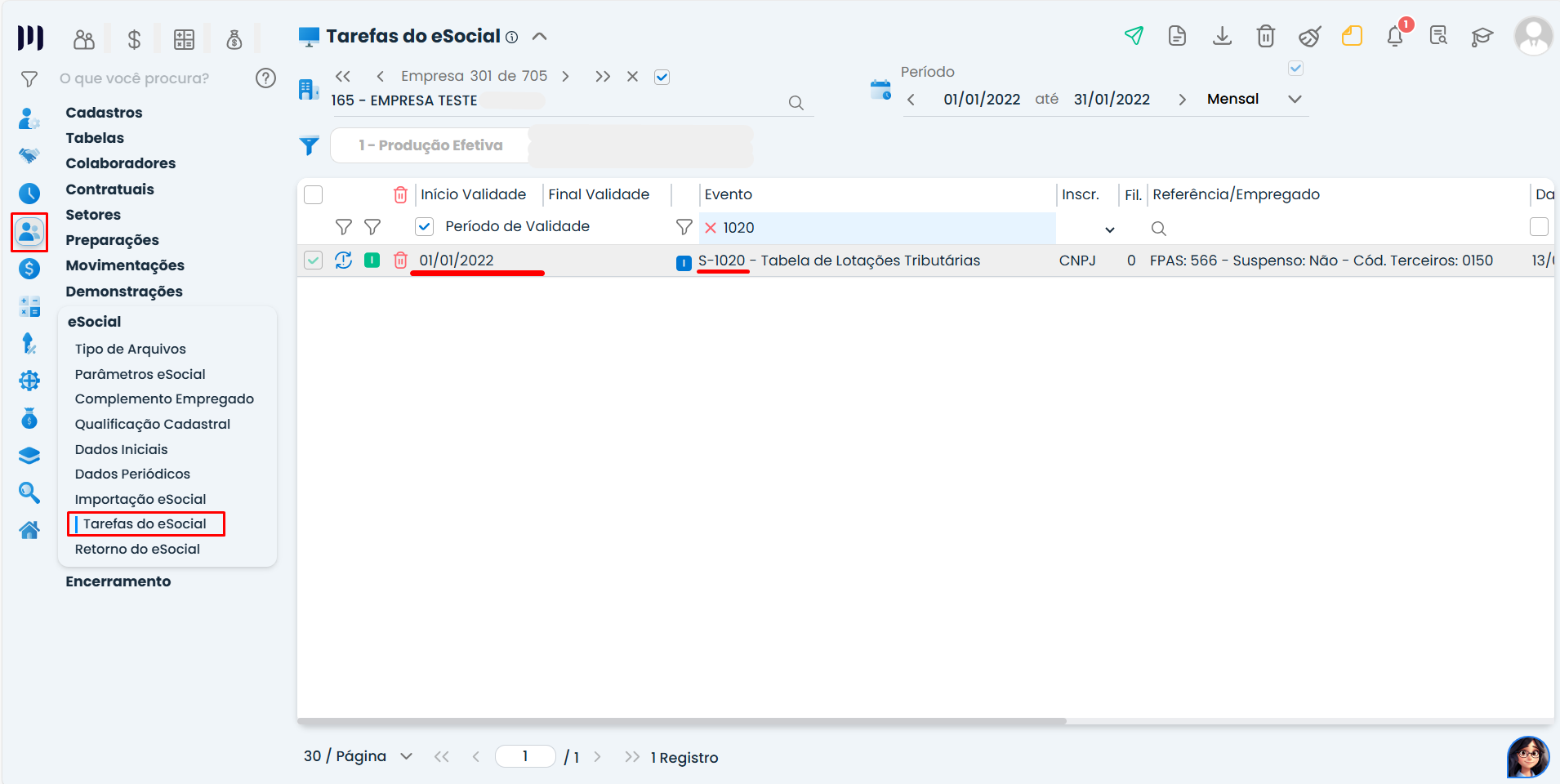Screen dimensions: 1560x784
Task: Click the funnel filter icon left of Evento filter
Action: tap(684, 226)
